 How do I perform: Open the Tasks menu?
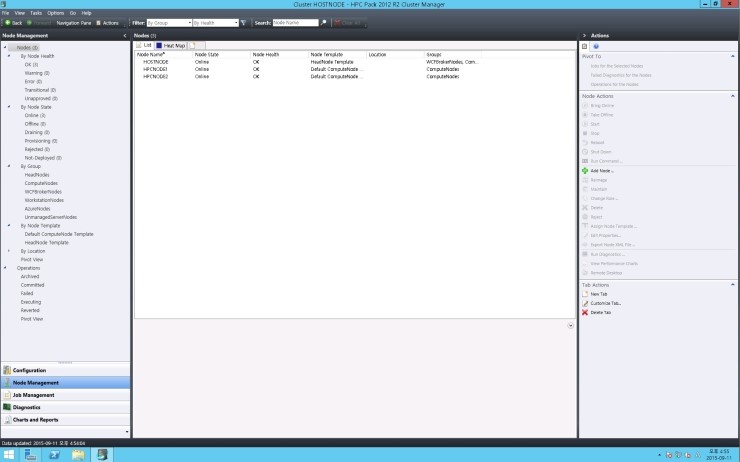pos(36,13)
